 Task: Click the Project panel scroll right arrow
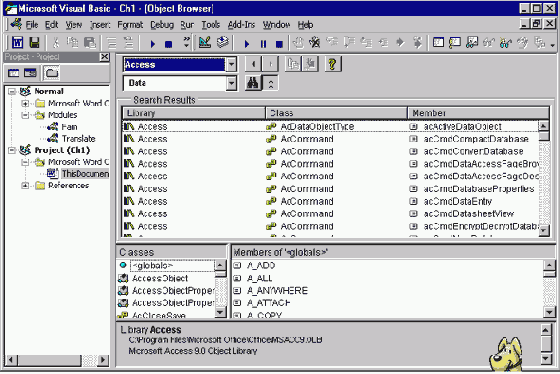pyautogui.click(x=103, y=360)
